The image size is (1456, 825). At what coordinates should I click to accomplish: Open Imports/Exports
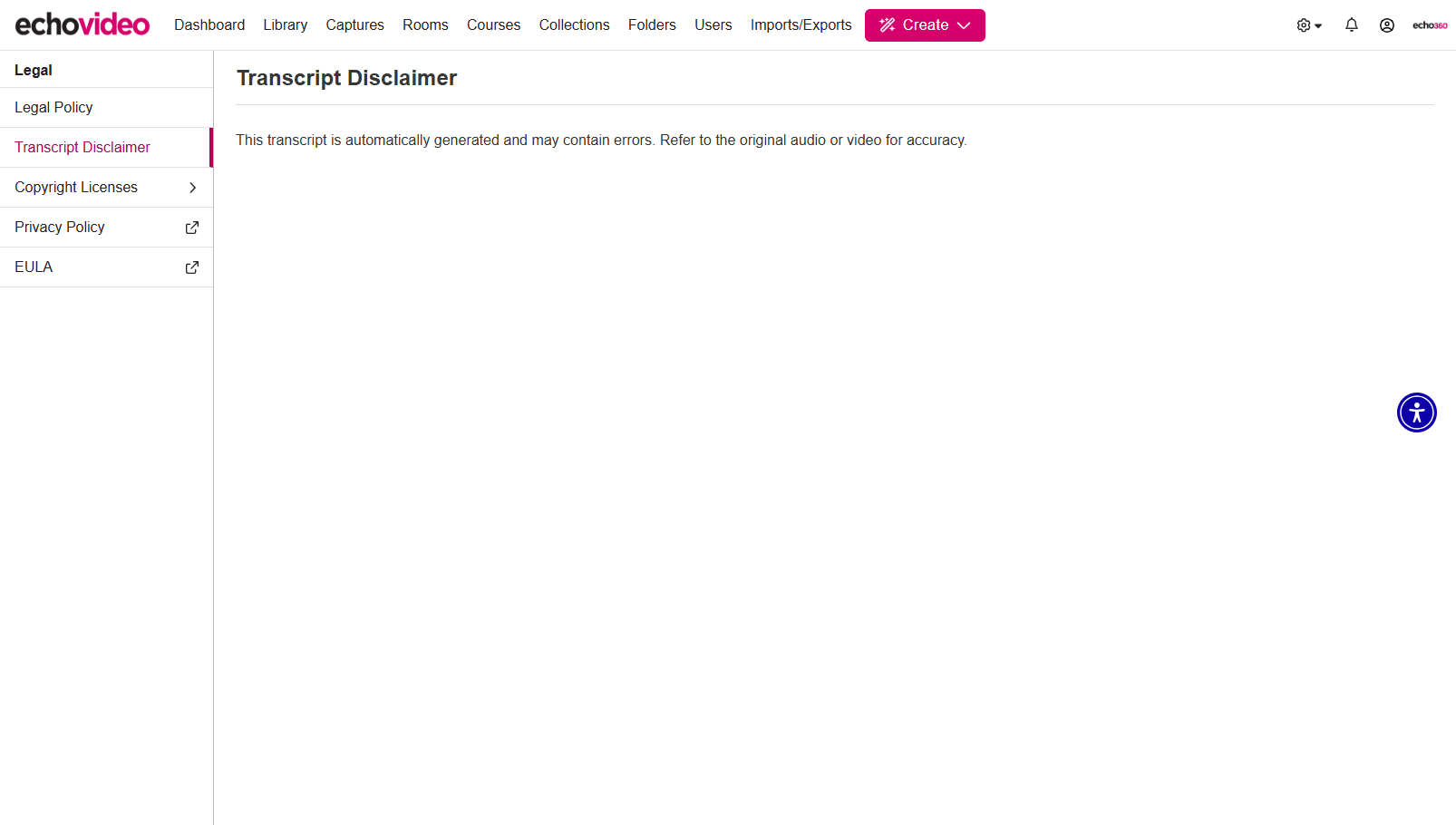pos(801,25)
